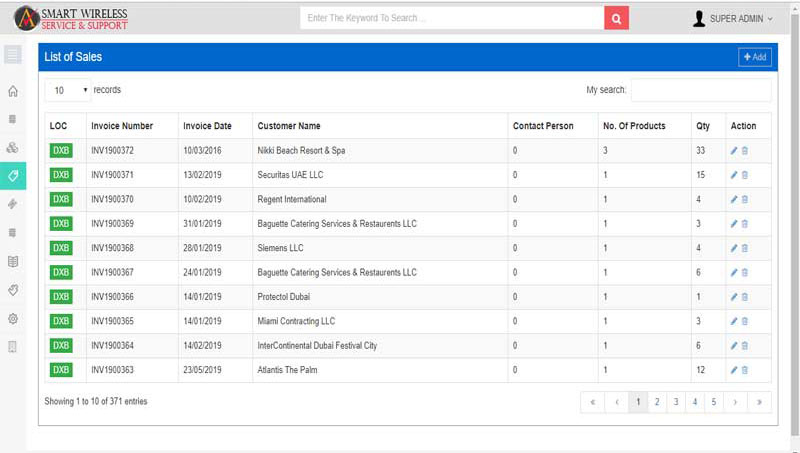Click pencil icon for Siemens LLC row

click(x=734, y=248)
